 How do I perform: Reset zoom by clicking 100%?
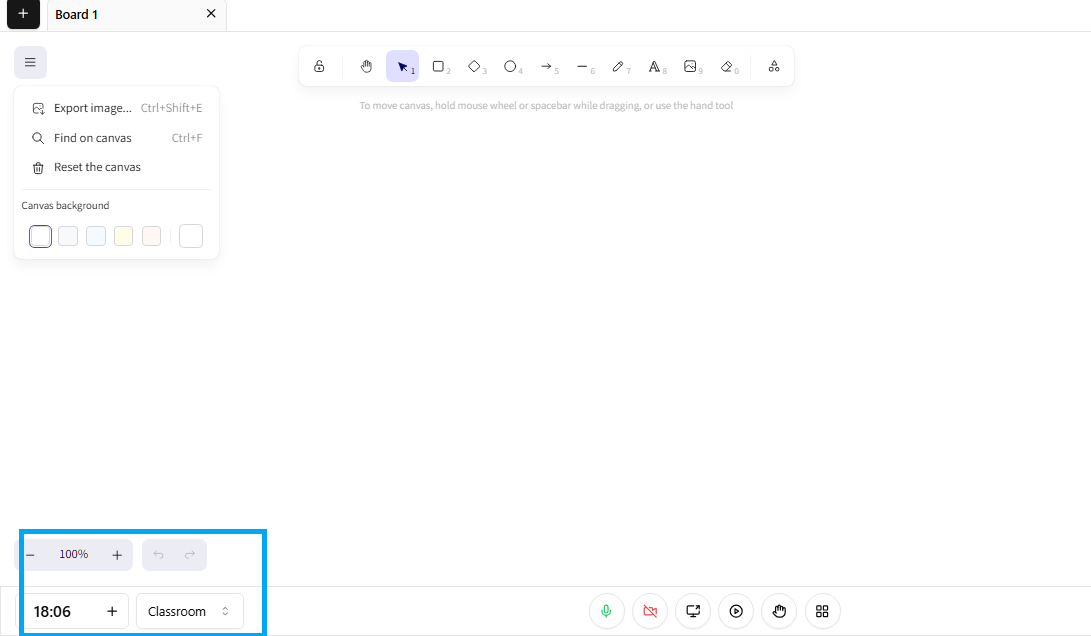[73, 554]
